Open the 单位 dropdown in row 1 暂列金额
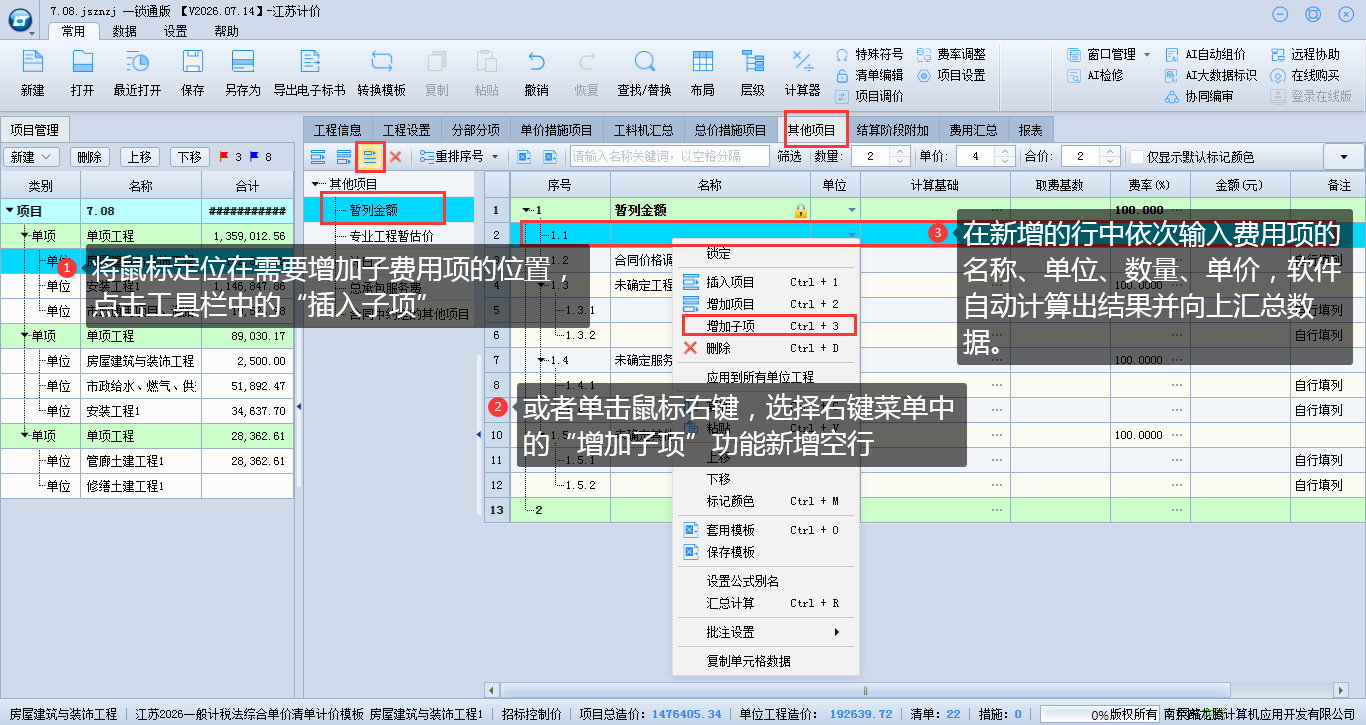 pos(852,210)
